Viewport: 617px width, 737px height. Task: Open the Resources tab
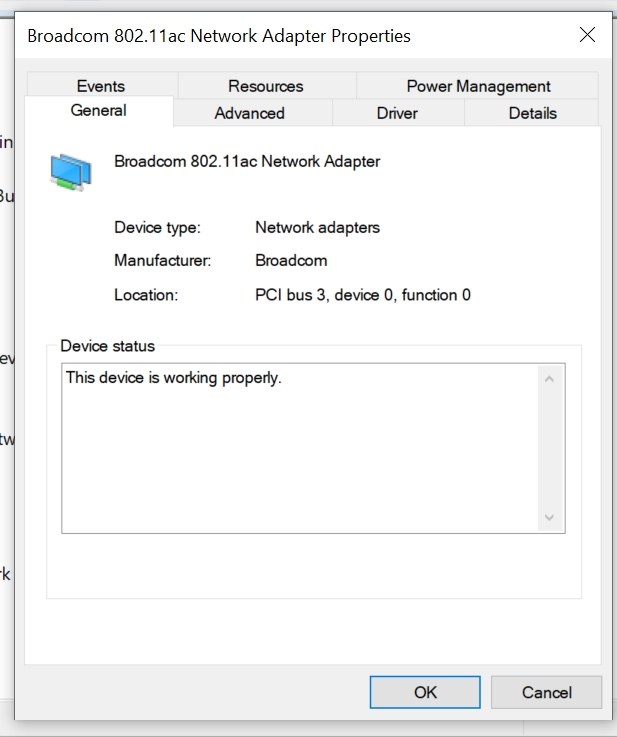click(x=266, y=86)
